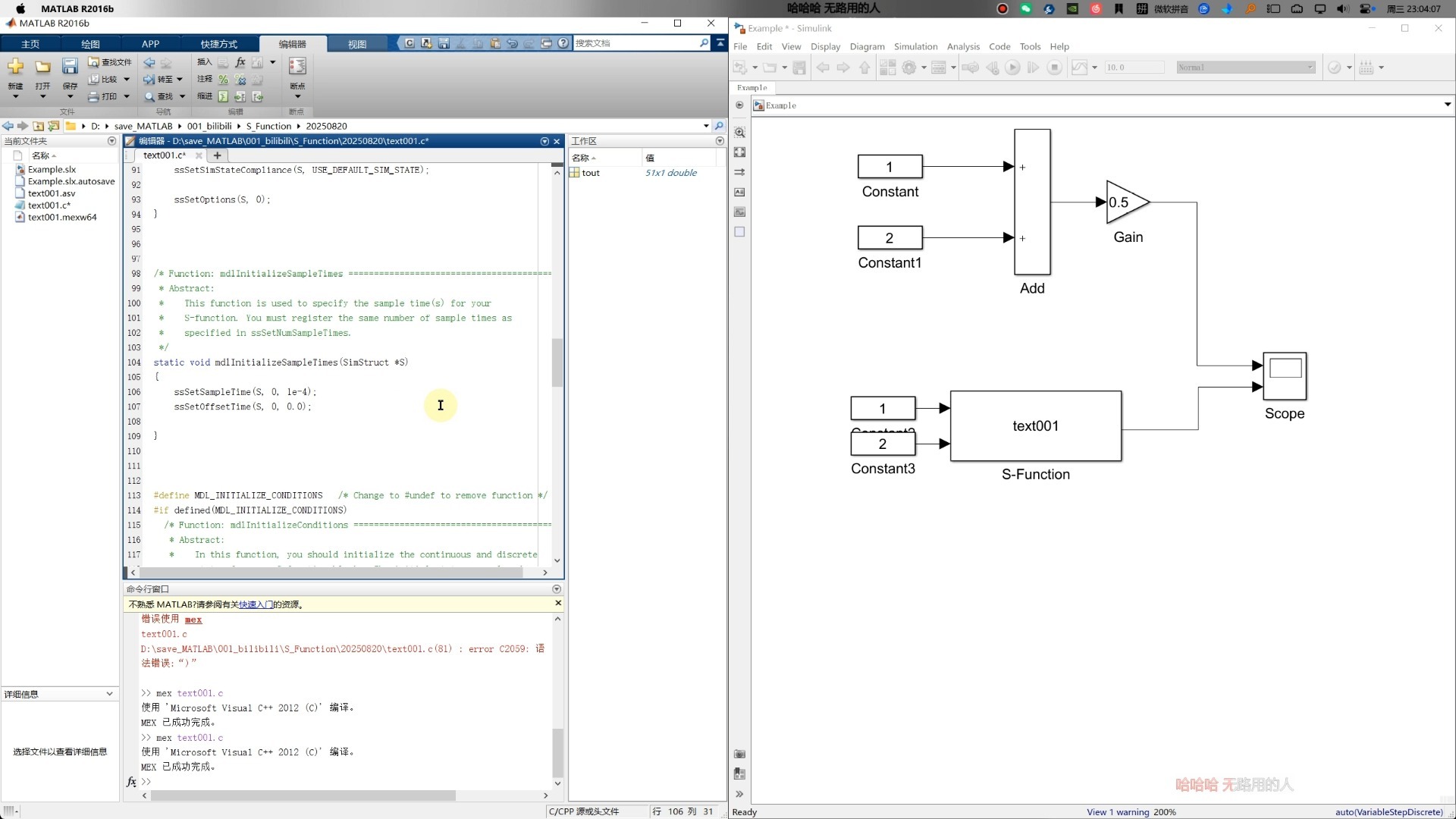
Task: Click the editor horizontal scrollbar thumb
Action: 331,573
